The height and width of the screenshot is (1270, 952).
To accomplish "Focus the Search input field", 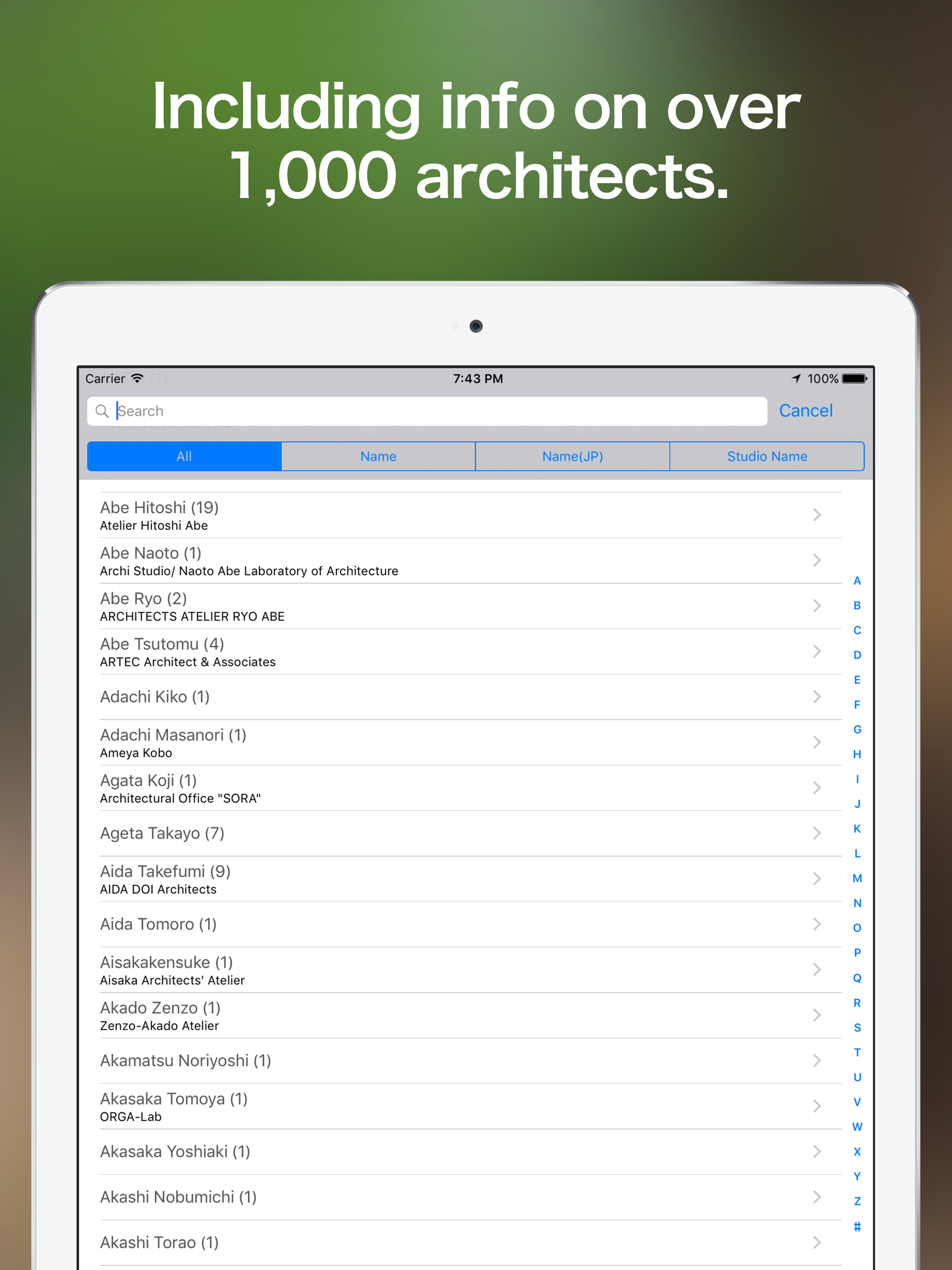I will 427,411.
